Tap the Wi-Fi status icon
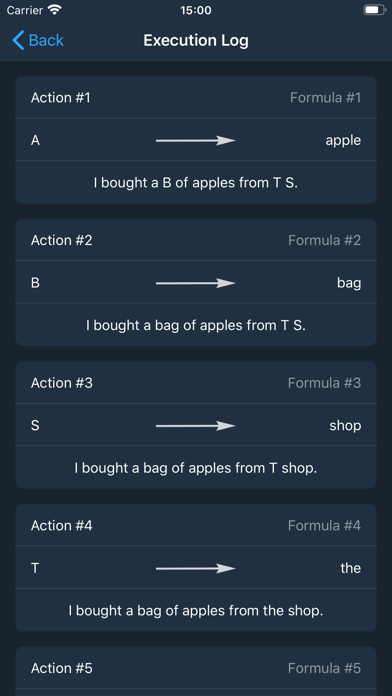Image resolution: width=392 pixels, height=696 pixels. click(x=55, y=10)
